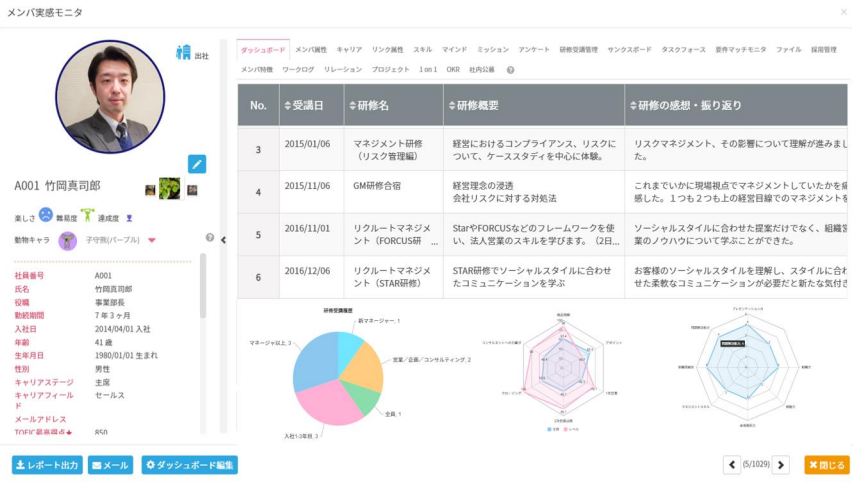Image resolution: width=854 pixels, height=482 pixels.
Task: Switch to キャリア tab
Action: click(x=349, y=50)
